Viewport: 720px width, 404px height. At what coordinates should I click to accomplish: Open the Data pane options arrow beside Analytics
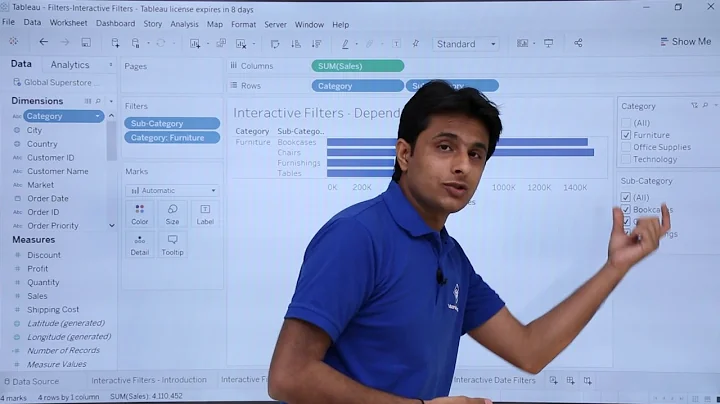click(x=111, y=65)
